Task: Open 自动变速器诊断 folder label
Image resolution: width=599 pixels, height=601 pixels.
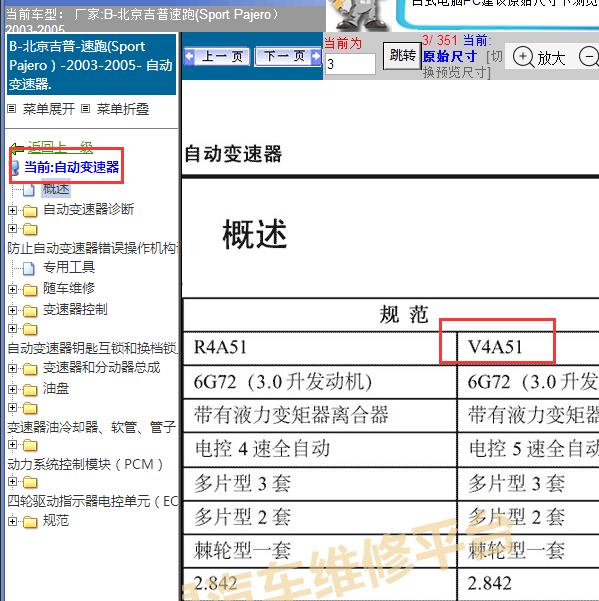Action: click(x=89, y=209)
